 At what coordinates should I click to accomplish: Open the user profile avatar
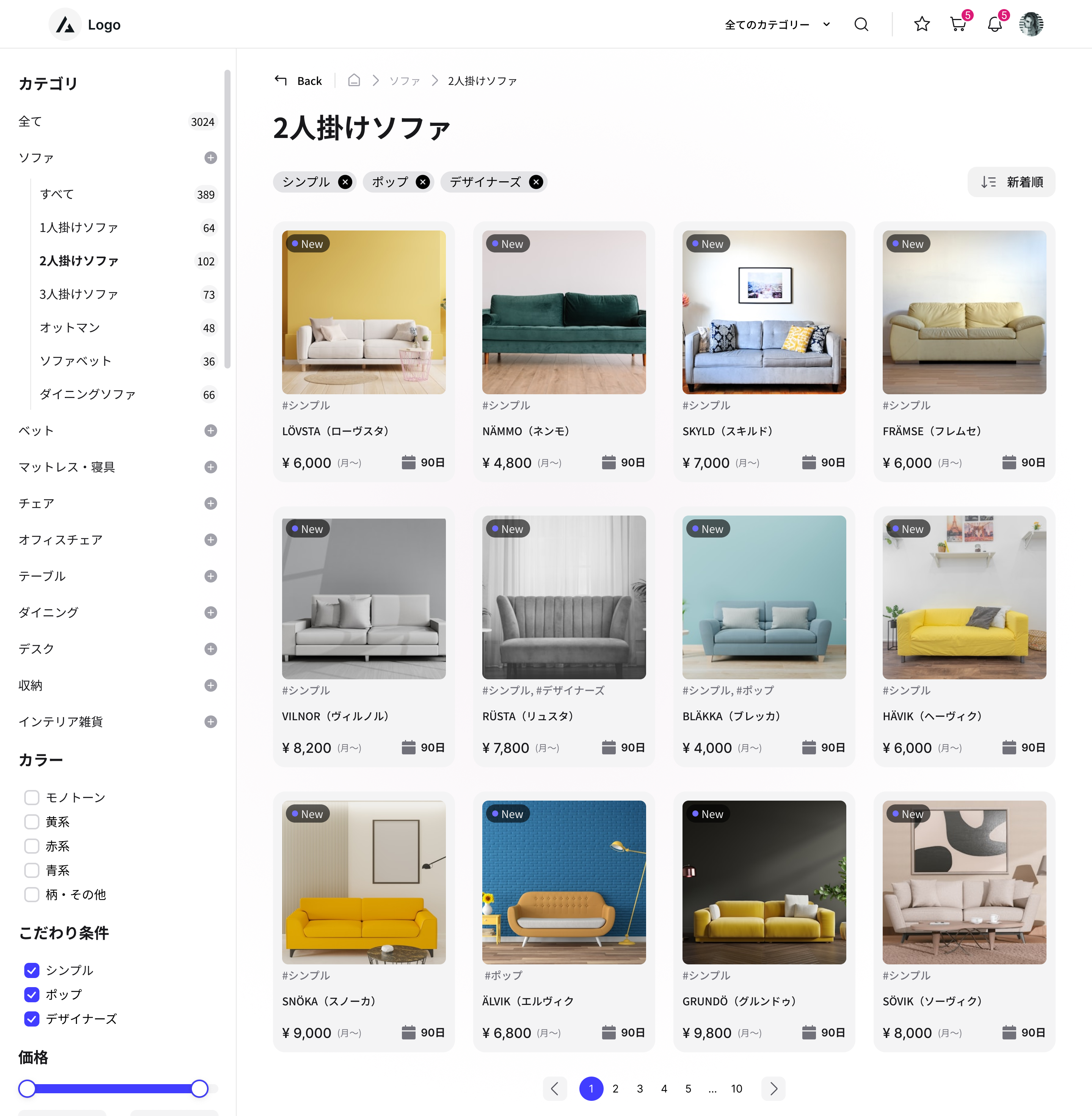(x=1031, y=24)
